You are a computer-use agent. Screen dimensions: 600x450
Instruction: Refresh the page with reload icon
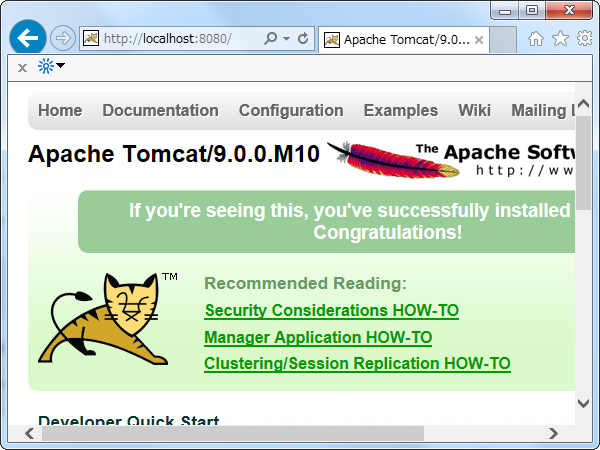tap(303, 38)
